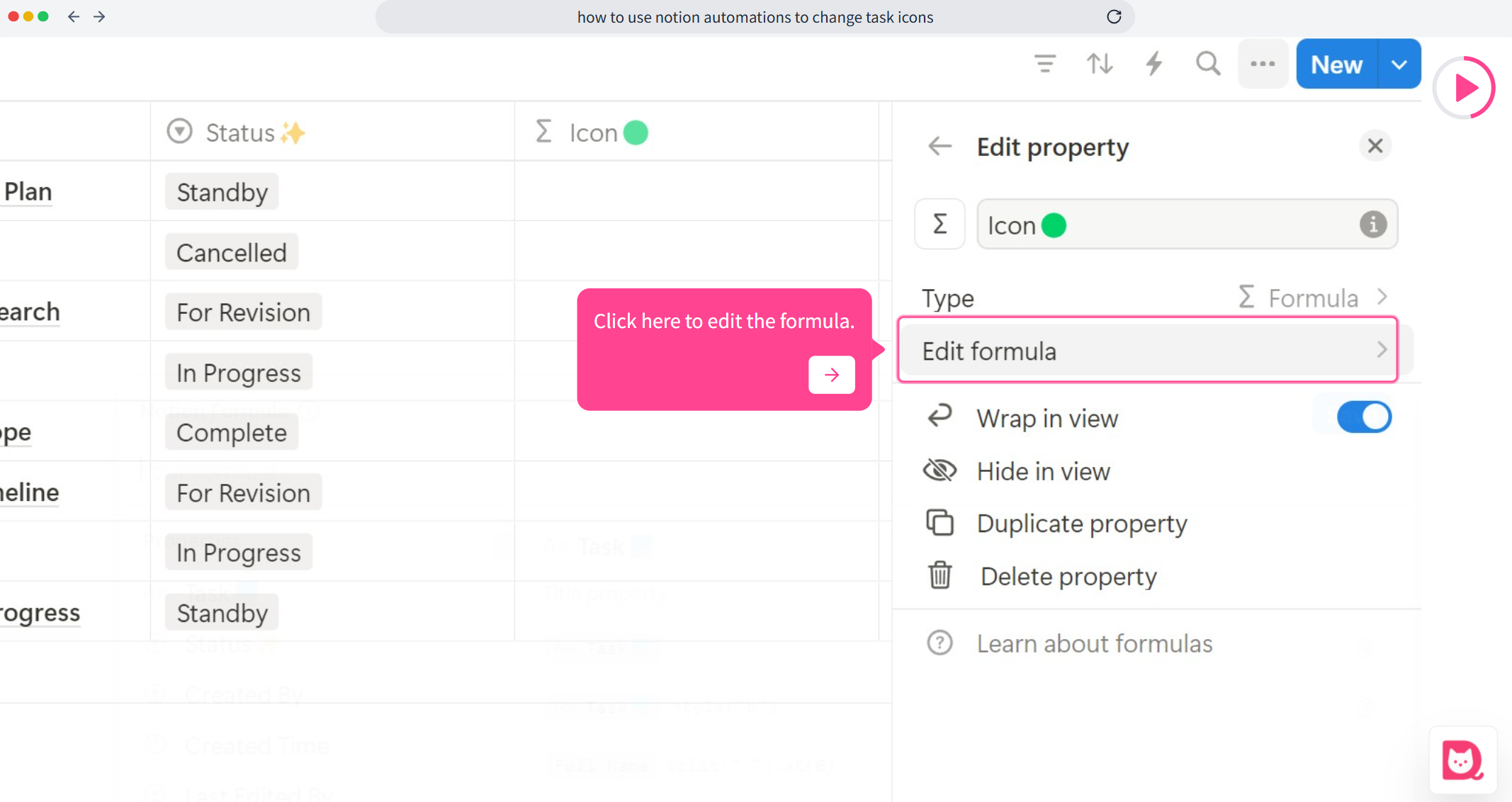Image resolution: width=1512 pixels, height=802 pixels.
Task: Select the Cancelled status tag
Action: (231, 252)
